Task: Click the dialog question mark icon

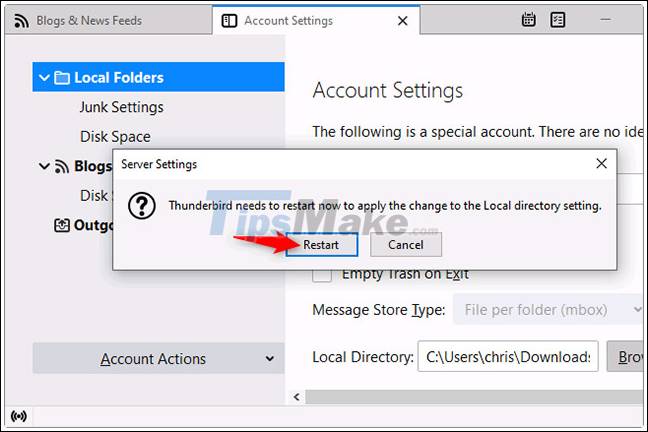Action: (142, 205)
